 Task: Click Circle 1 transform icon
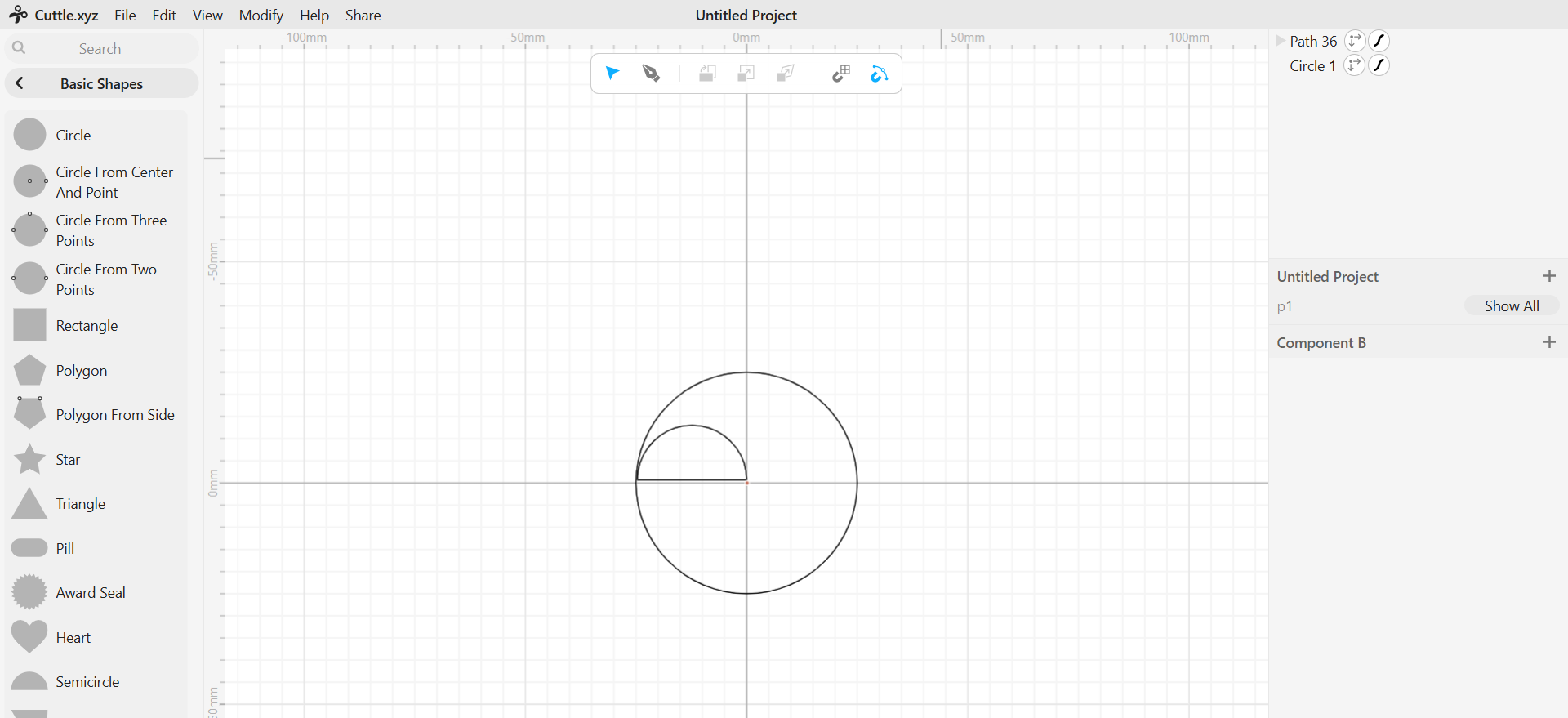coord(1355,65)
